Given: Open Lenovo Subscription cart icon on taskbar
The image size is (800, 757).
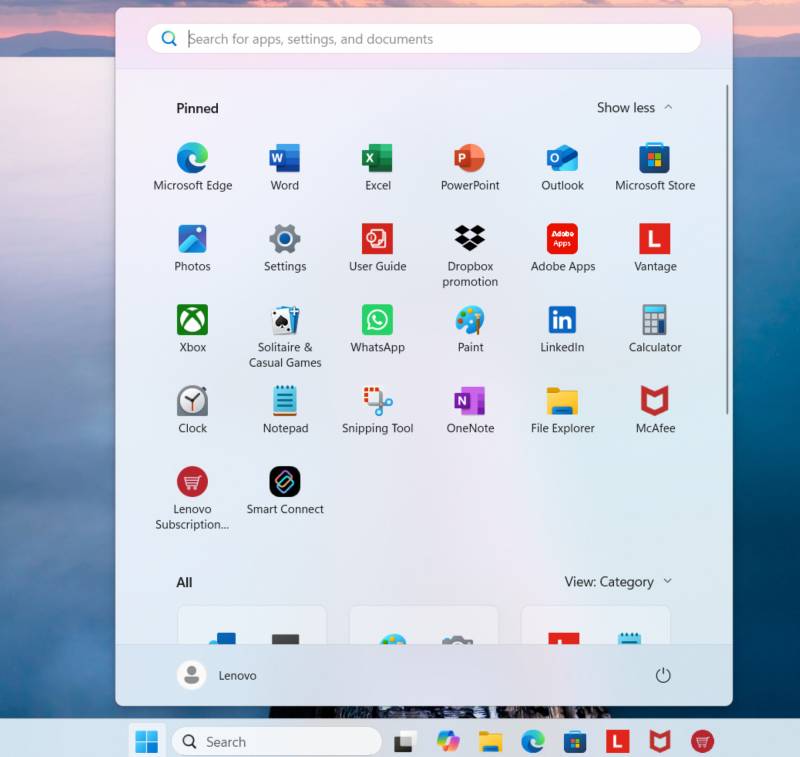Looking at the screenshot, I should [702, 741].
